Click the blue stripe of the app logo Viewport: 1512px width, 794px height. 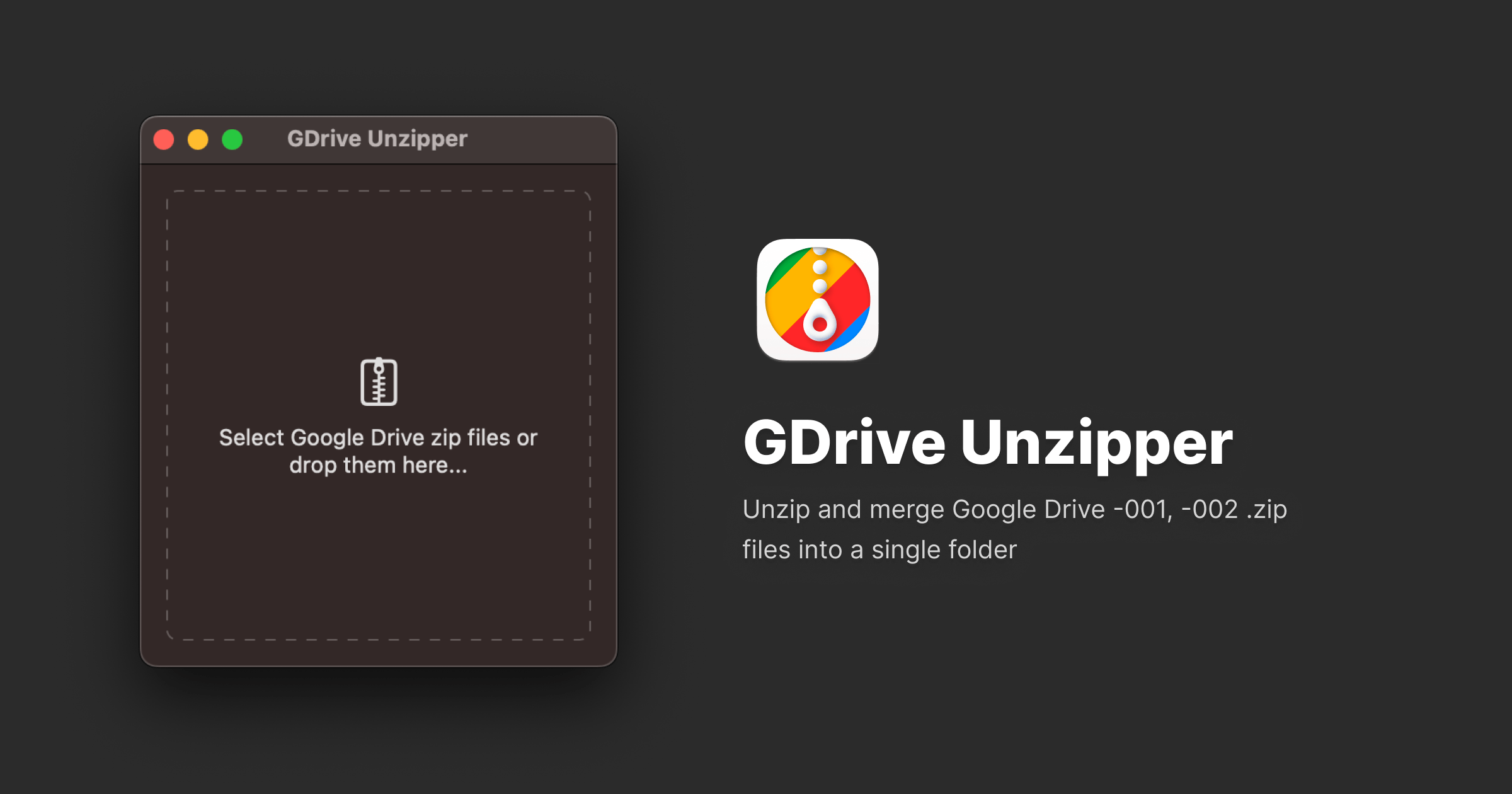tap(855, 328)
